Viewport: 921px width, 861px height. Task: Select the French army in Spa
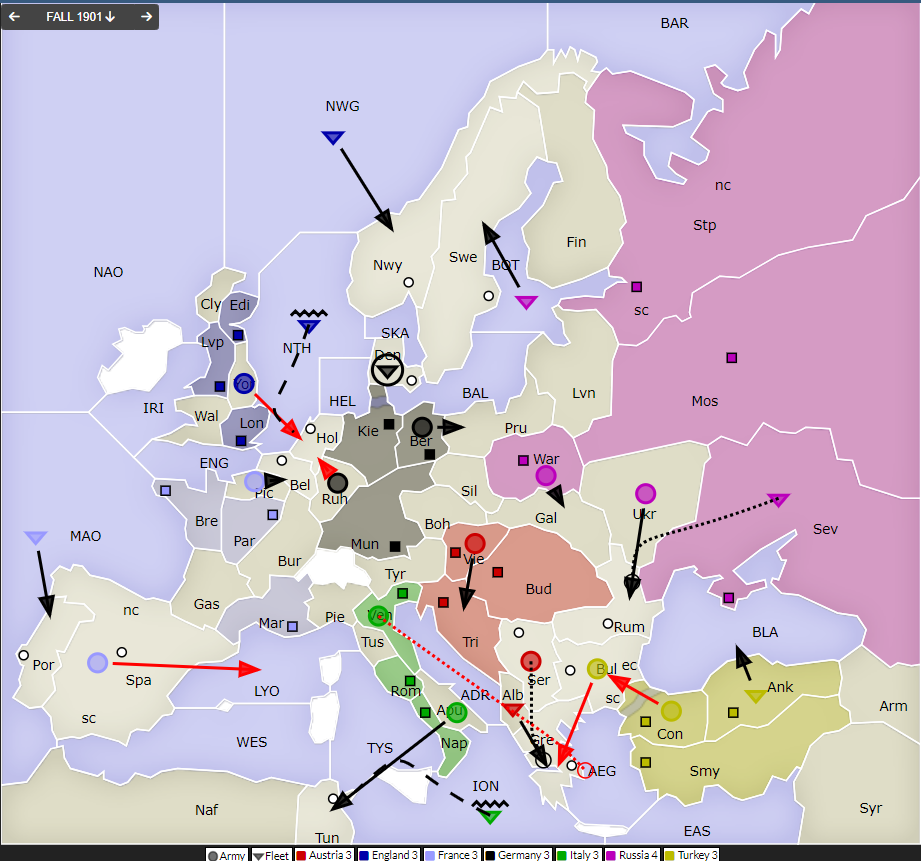[98, 662]
